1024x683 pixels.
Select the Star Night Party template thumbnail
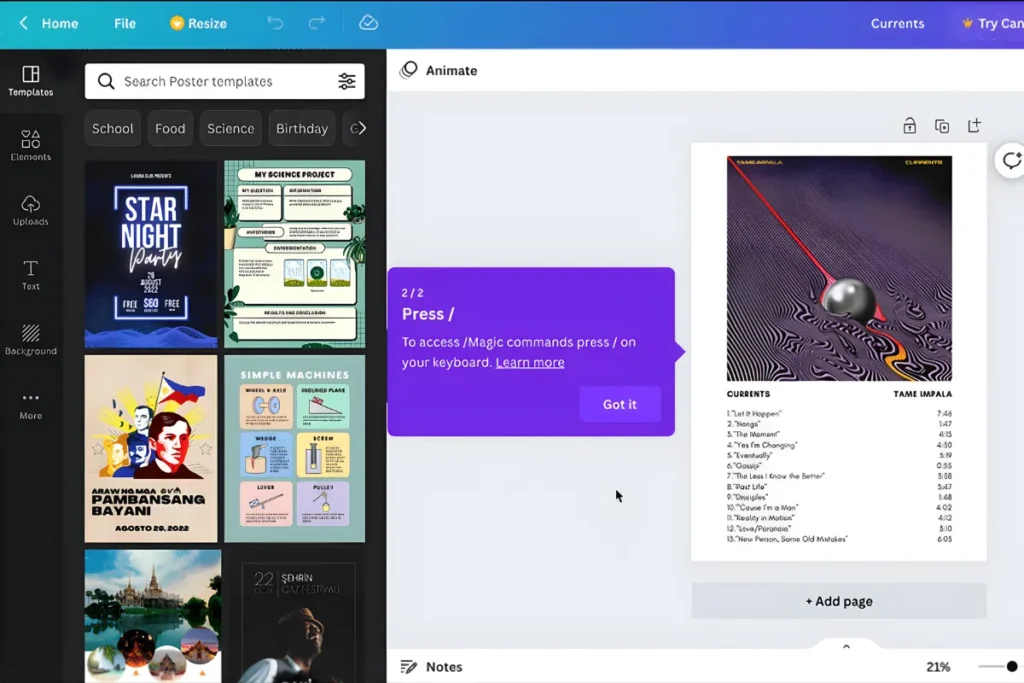pyautogui.click(x=151, y=253)
